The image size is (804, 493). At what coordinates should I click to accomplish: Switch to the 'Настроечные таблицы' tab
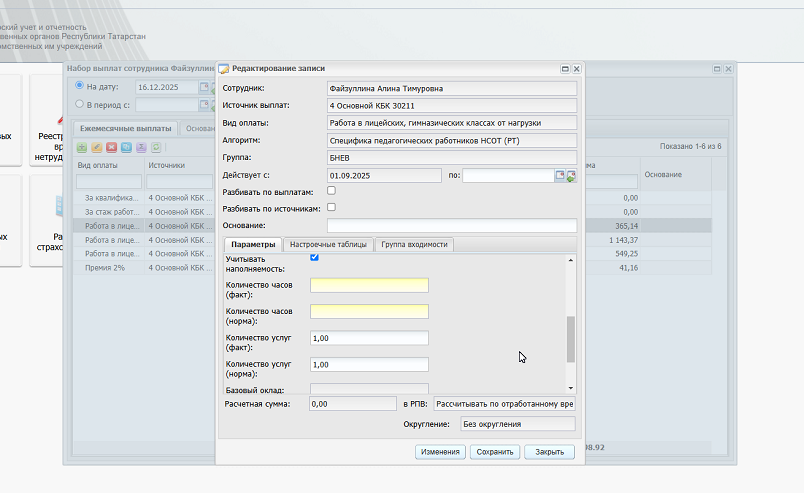coord(328,245)
